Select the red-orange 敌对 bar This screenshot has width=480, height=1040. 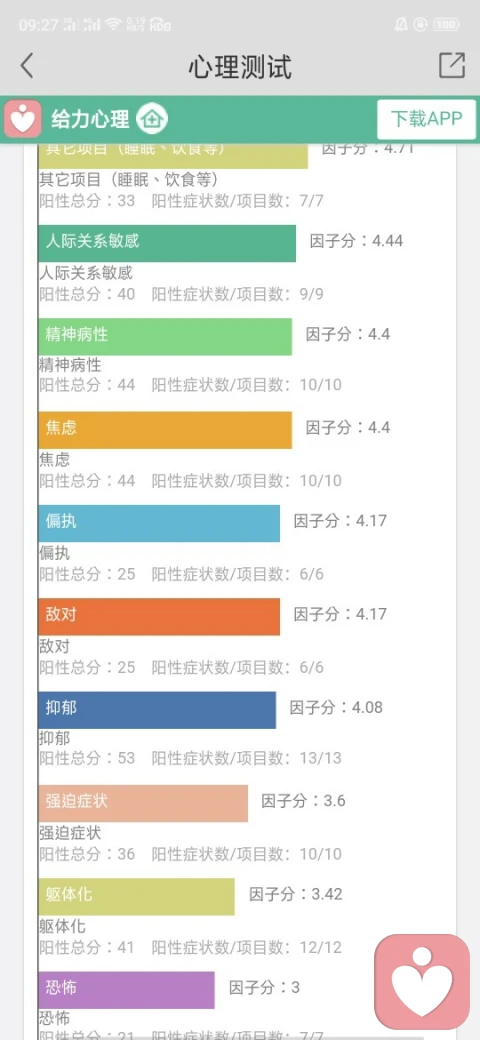click(x=159, y=617)
